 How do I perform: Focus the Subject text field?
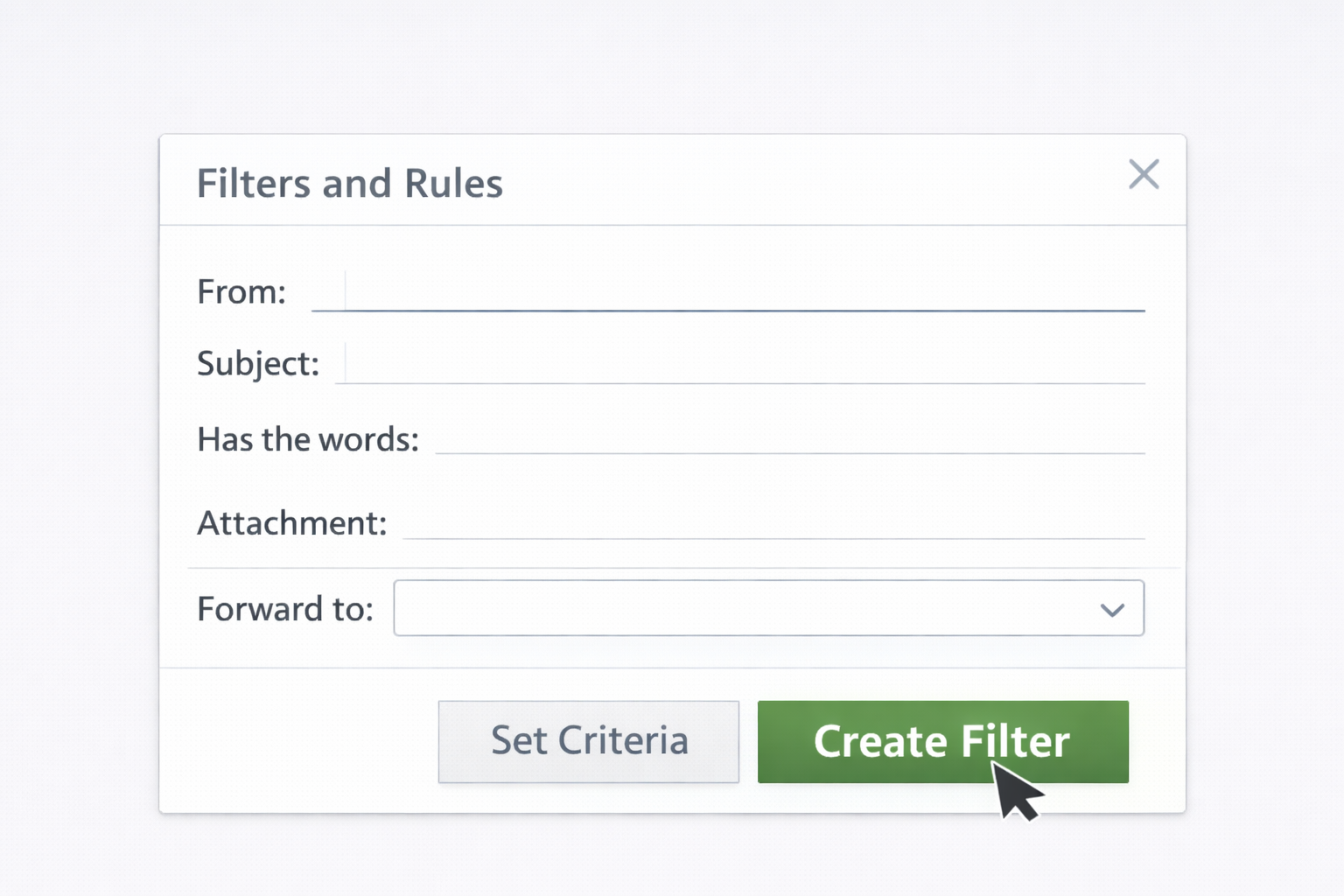744,364
